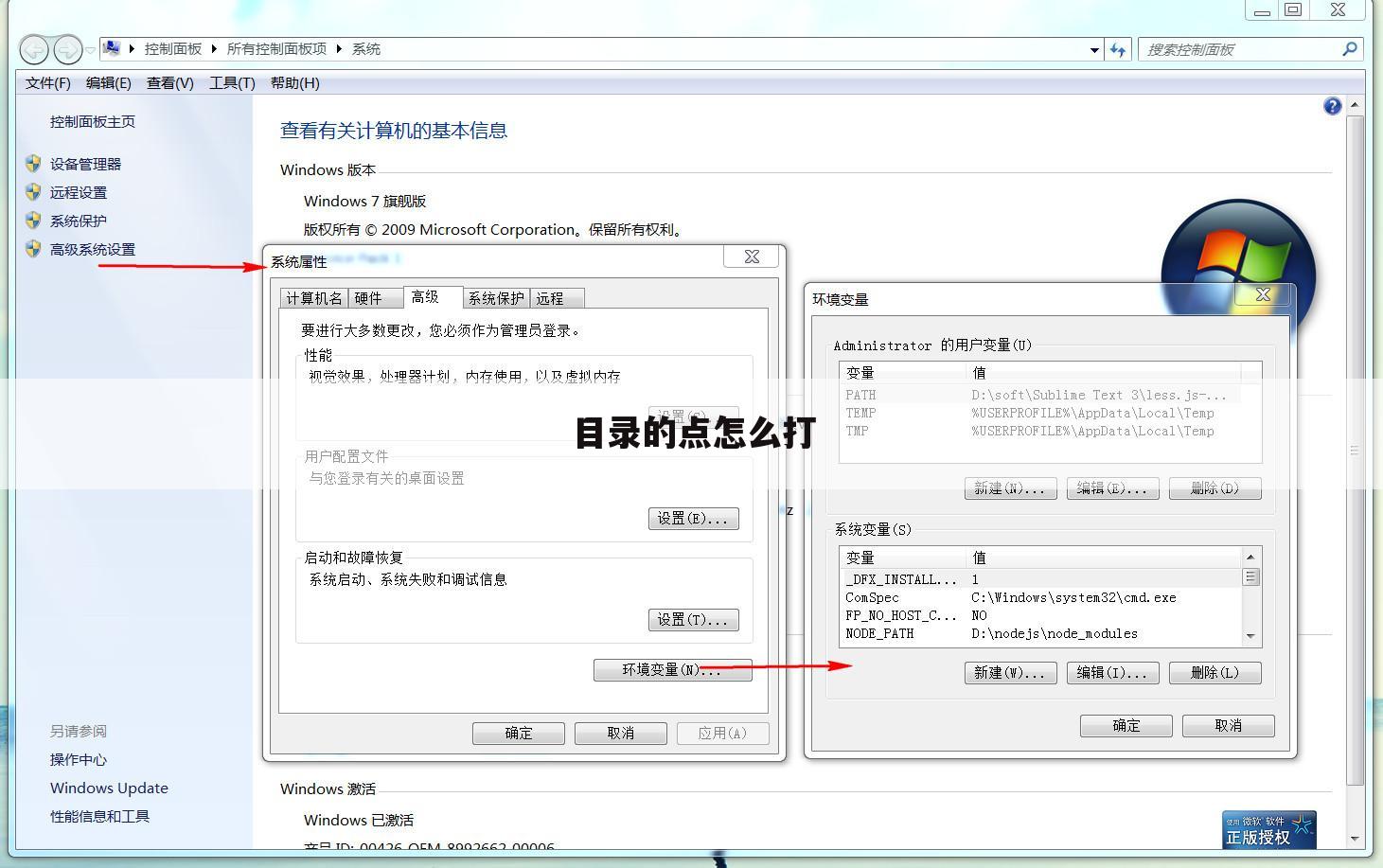The image size is (1383, 868).
Task: Click the 正版授权 genuine Microsoft badge
Action: click(1269, 829)
